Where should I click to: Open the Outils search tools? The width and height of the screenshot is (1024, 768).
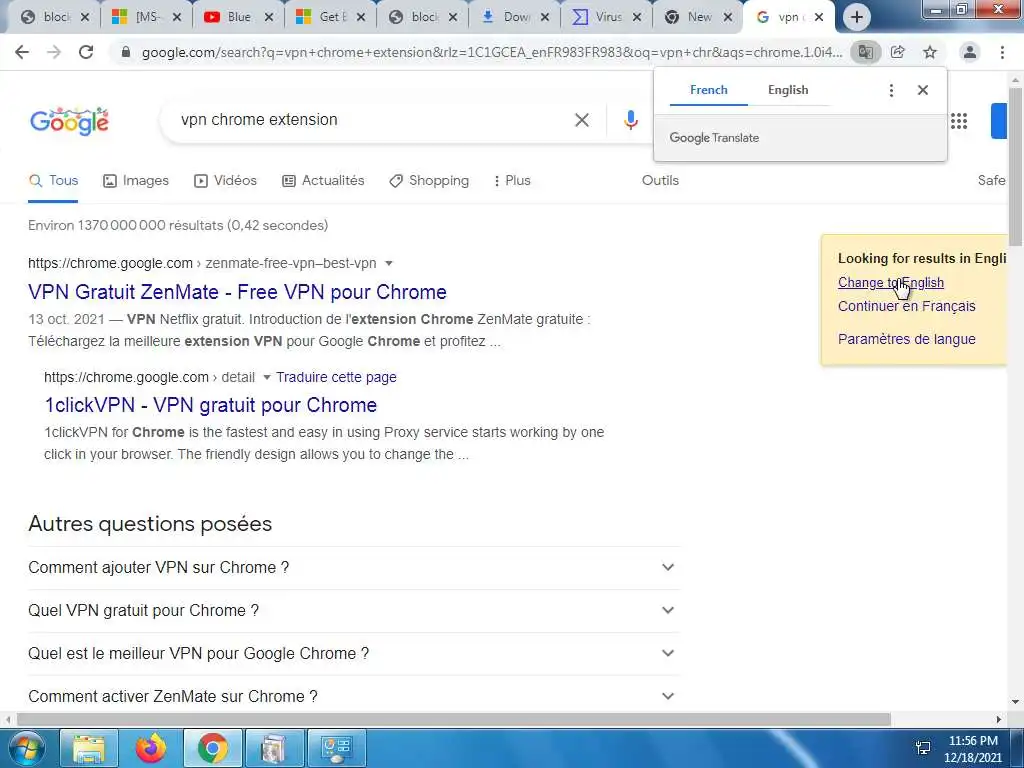[660, 181]
